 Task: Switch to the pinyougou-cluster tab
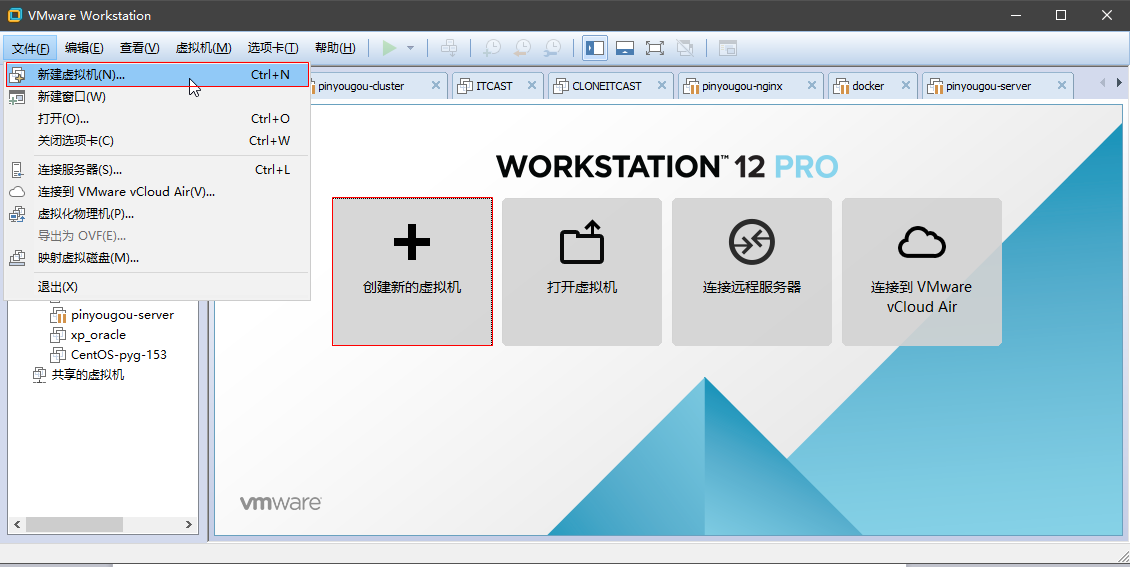[378, 86]
